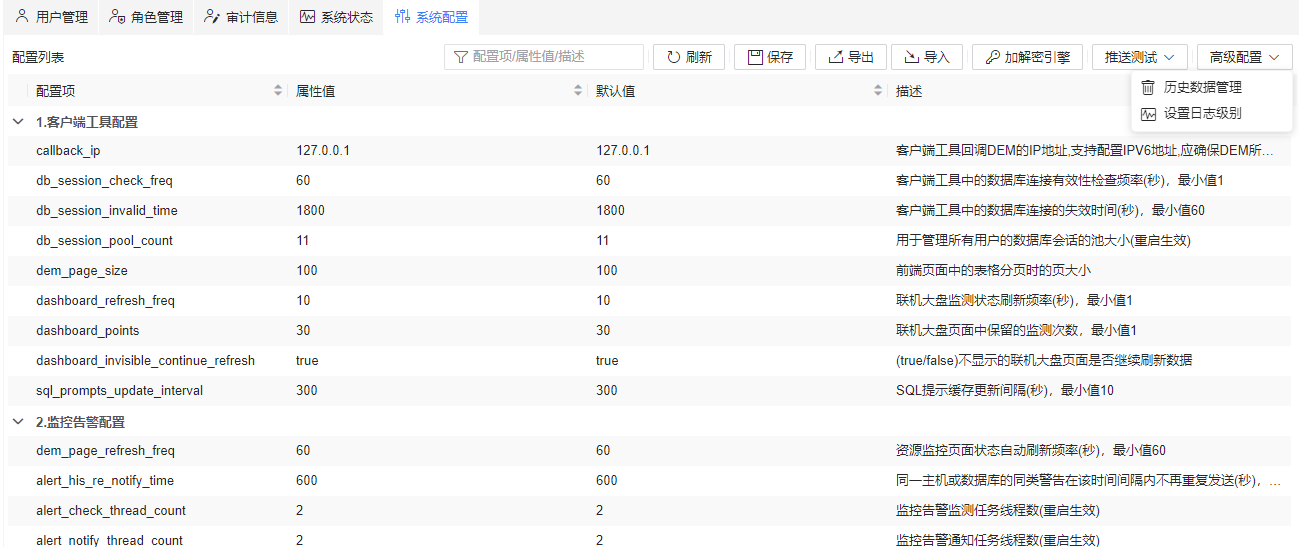Select the dashboard_points config item

88,331
